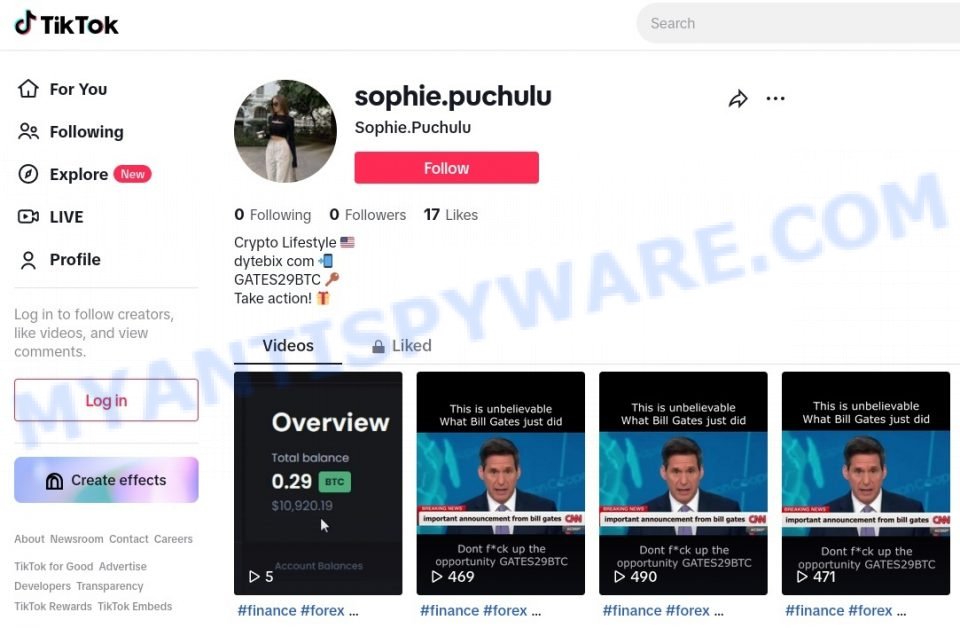This screenshot has width=960, height=628.
Task: Click the Transparency footer link
Action: (x=110, y=586)
